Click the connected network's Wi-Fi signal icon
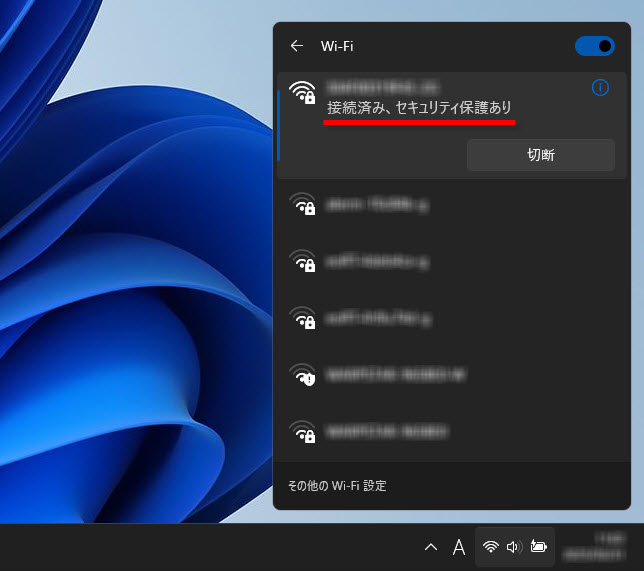Viewport: 644px width, 571px height. (301, 93)
